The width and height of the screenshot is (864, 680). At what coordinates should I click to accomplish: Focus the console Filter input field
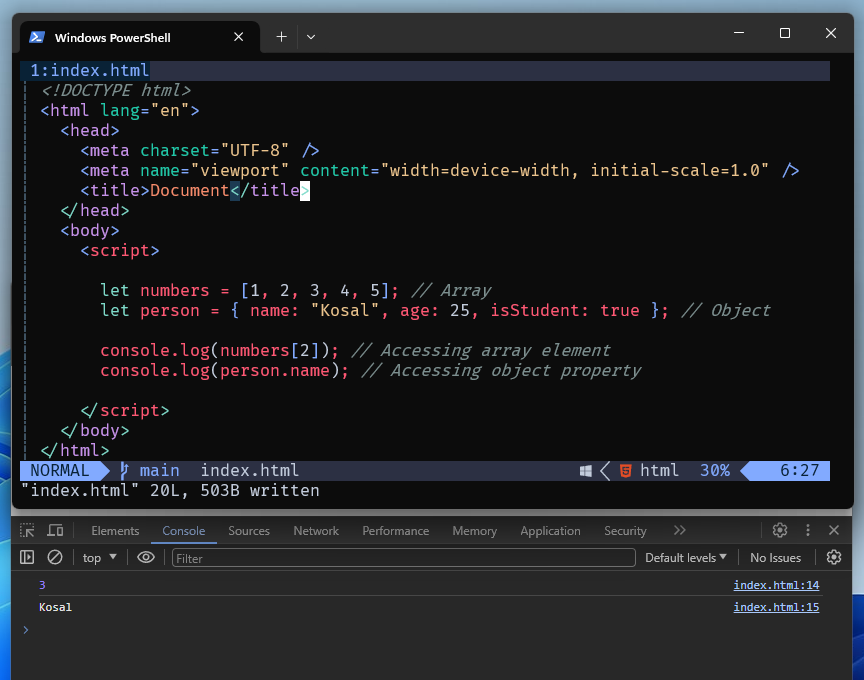point(403,558)
